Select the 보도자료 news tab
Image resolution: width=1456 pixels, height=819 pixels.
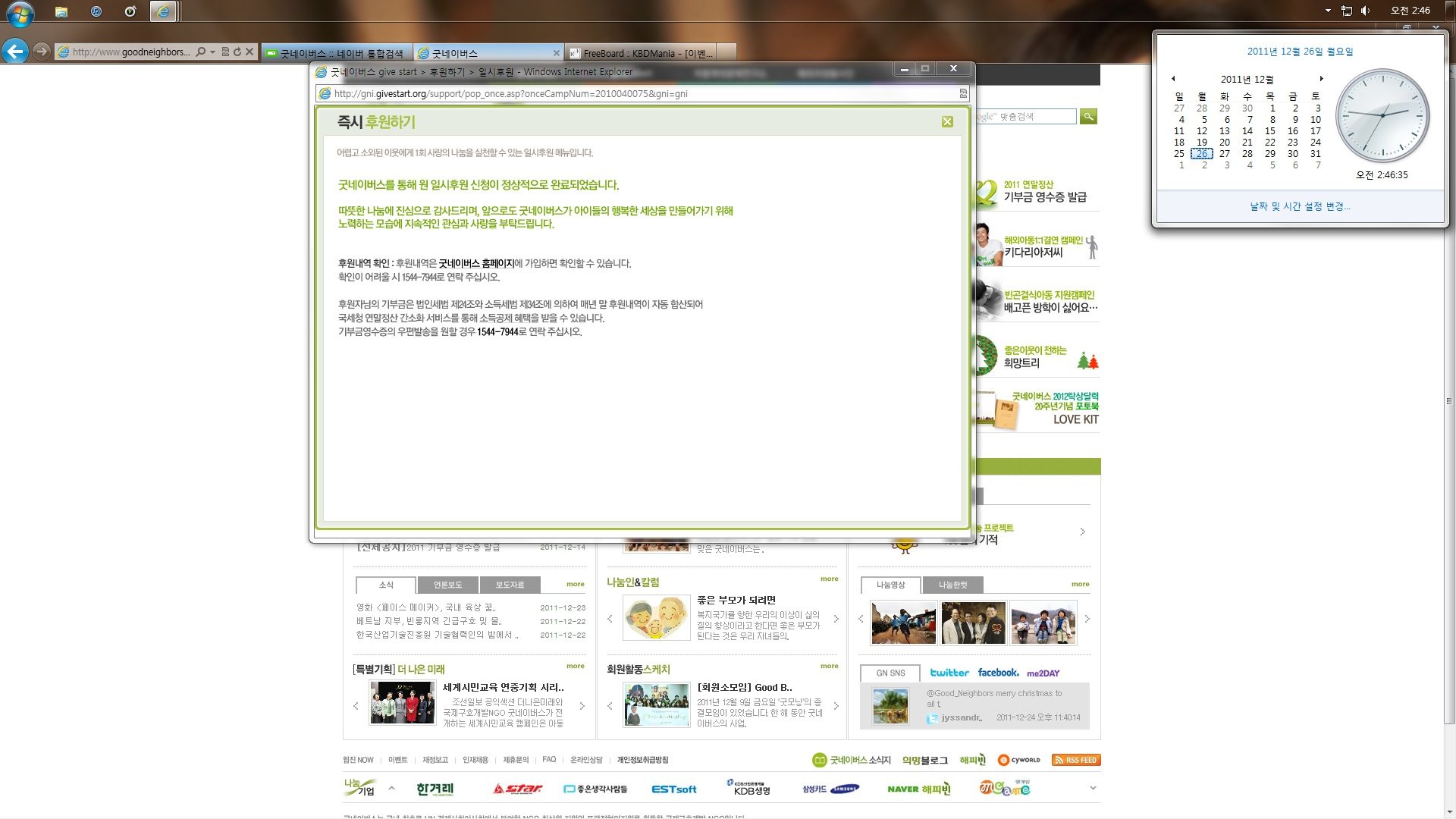point(510,585)
